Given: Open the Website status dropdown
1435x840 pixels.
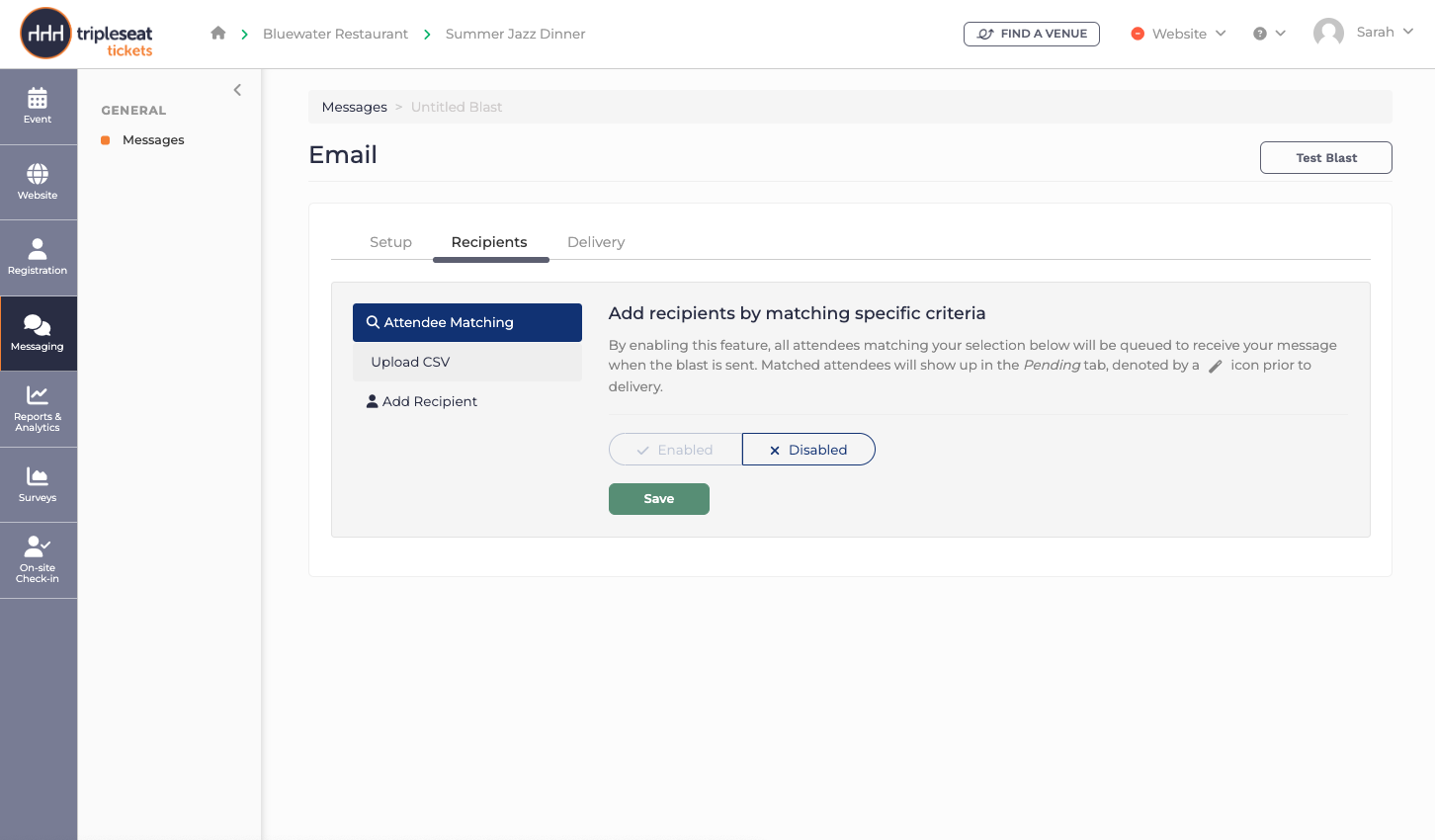Looking at the screenshot, I should (1178, 34).
